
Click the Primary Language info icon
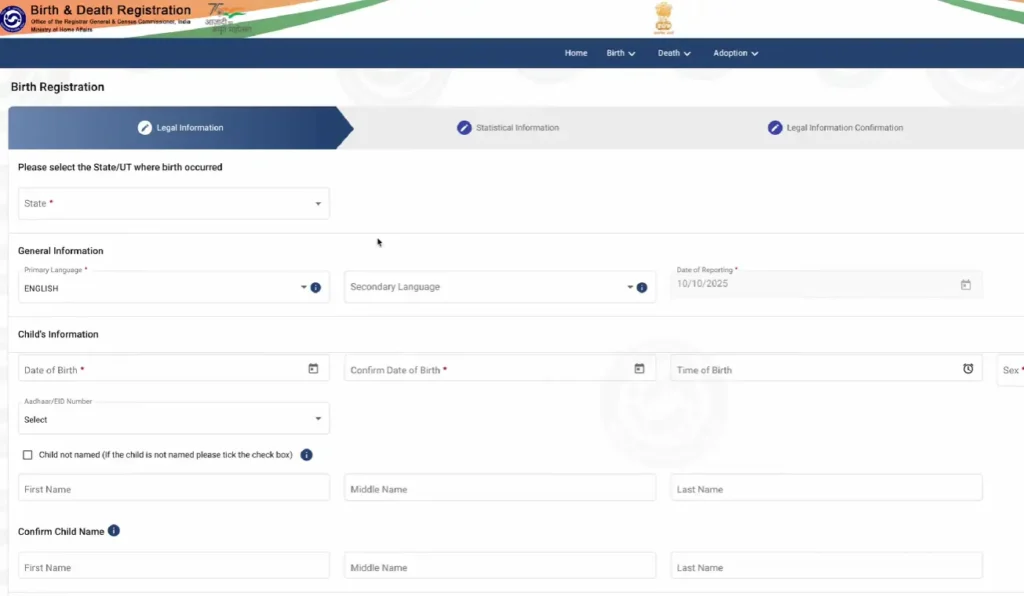point(316,288)
